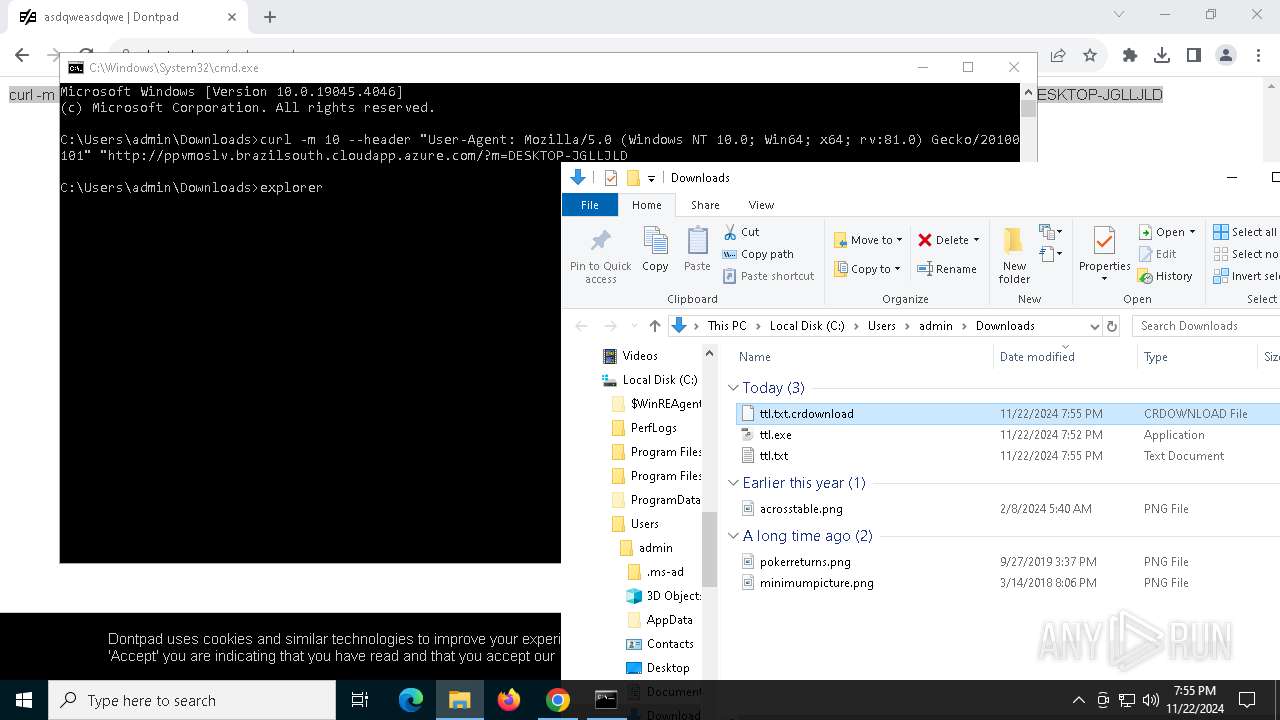1280x720 pixels.
Task: Open address bar history dropdown
Action: coord(1094,326)
